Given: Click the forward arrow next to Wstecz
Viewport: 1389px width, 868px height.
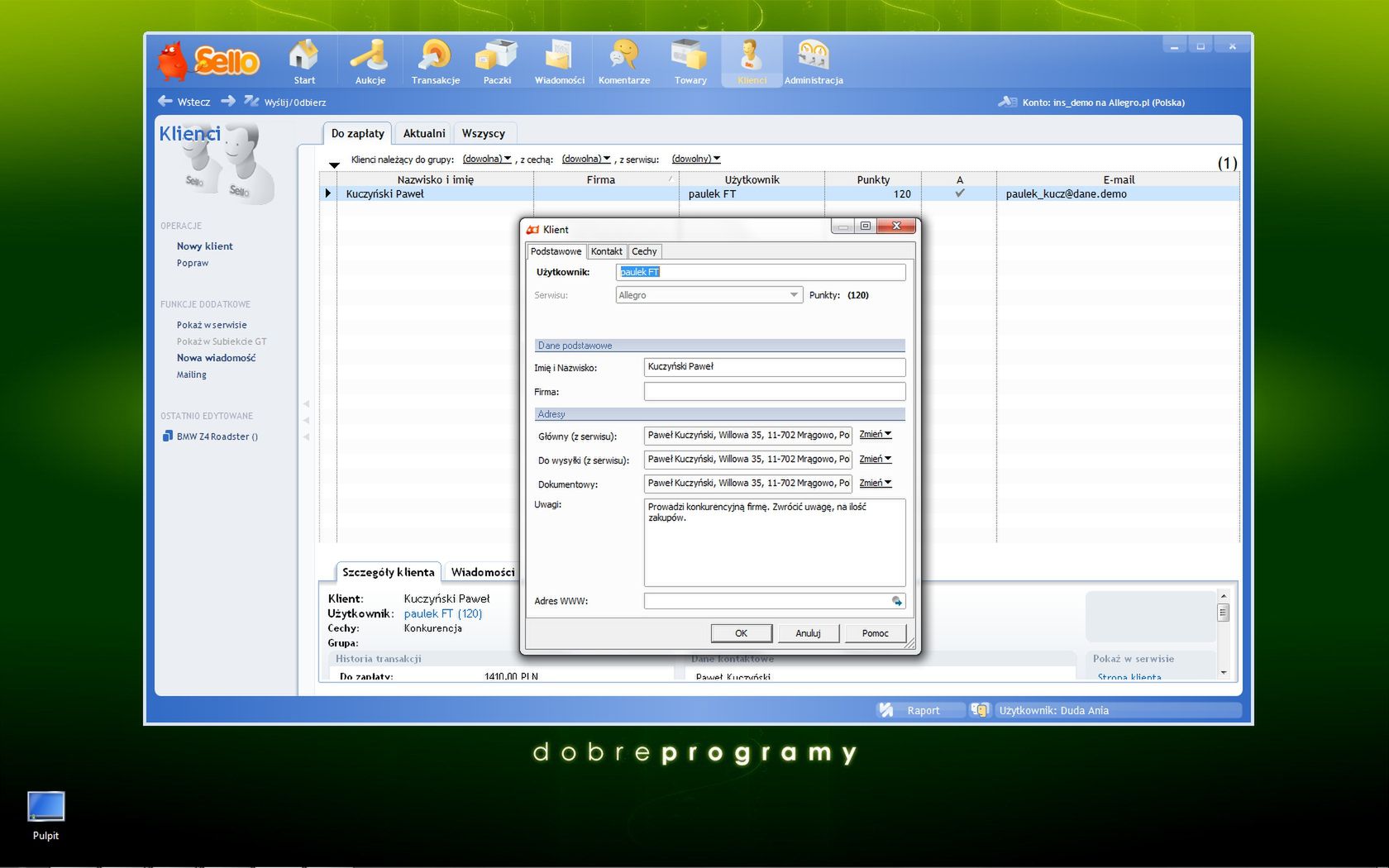Looking at the screenshot, I should pyautogui.click(x=228, y=101).
